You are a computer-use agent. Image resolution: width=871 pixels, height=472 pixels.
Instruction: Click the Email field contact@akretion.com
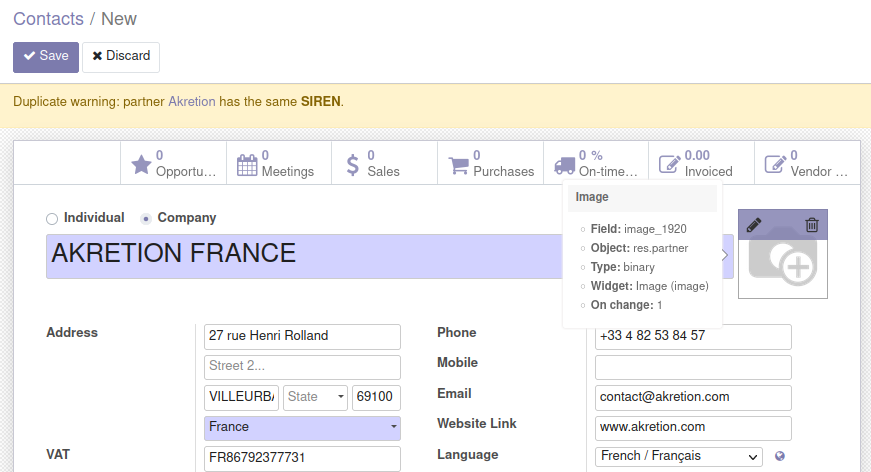[x=693, y=398]
